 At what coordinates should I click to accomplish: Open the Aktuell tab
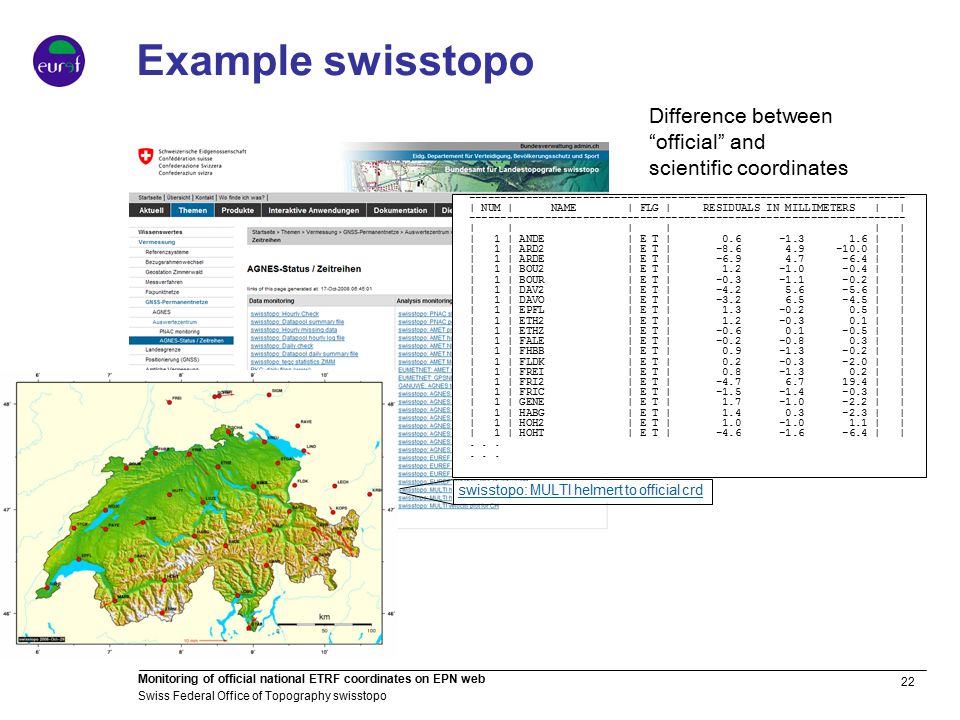(x=151, y=210)
